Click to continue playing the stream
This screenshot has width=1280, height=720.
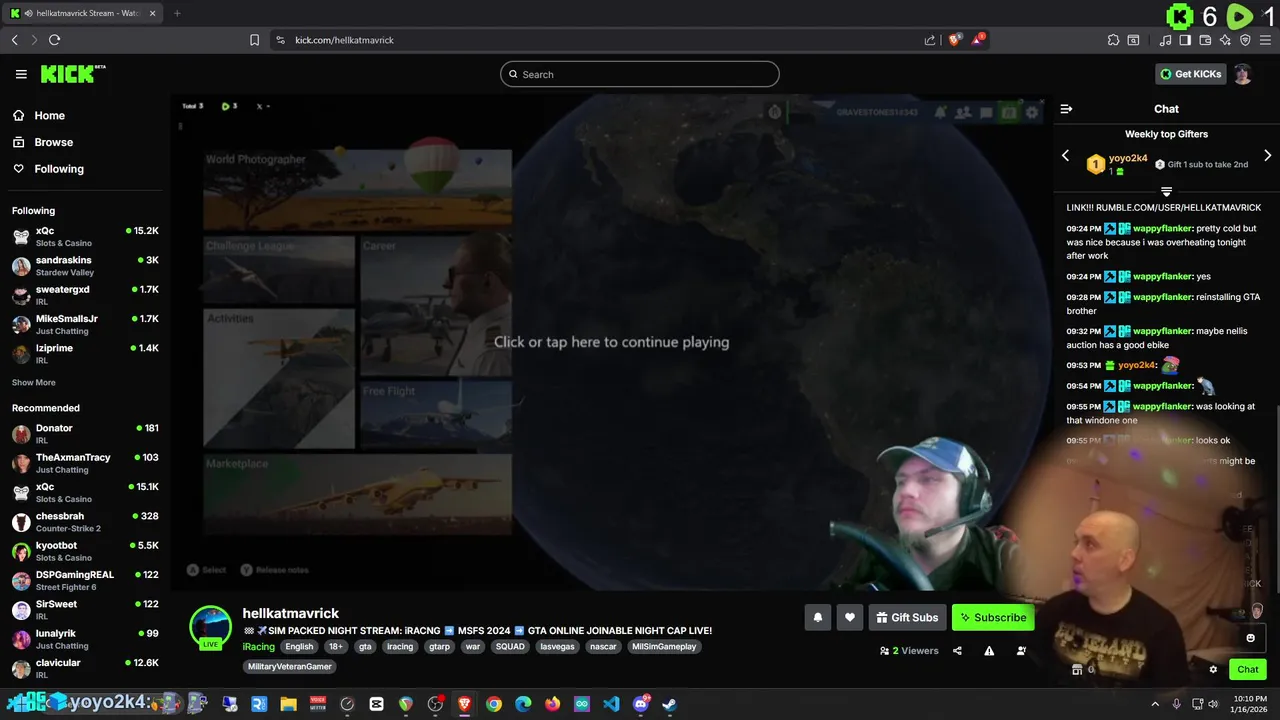[x=611, y=342]
